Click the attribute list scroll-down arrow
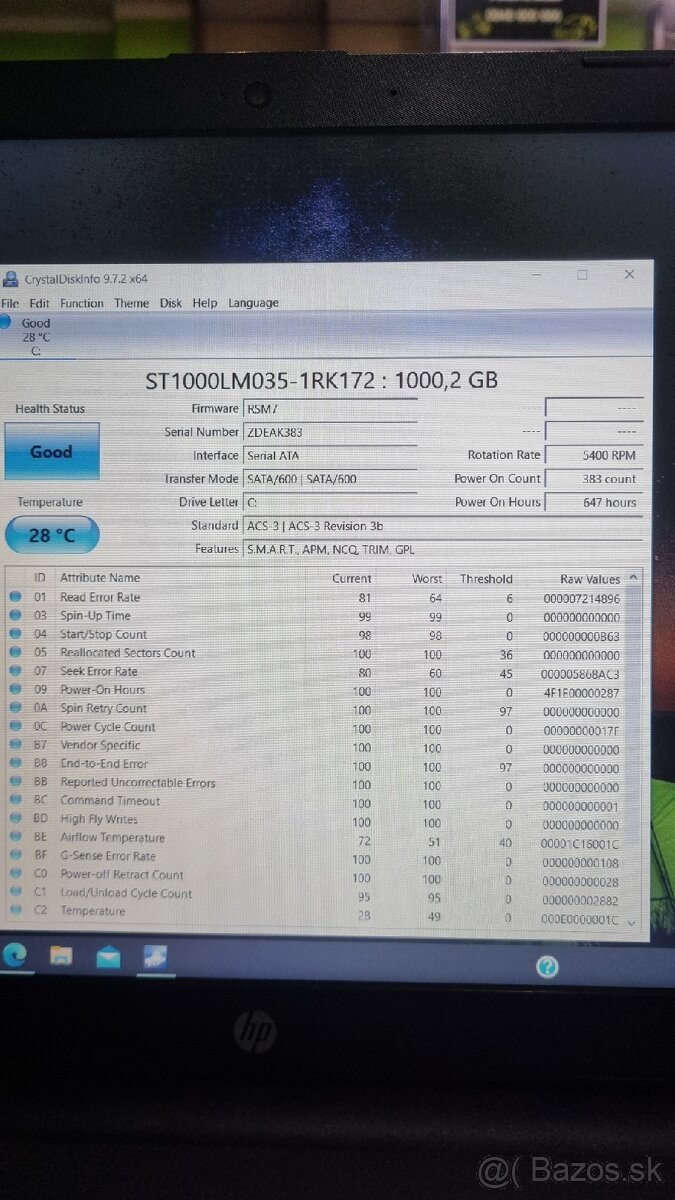Image resolution: width=675 pixels, height=1200 pixels. point(632,924)
